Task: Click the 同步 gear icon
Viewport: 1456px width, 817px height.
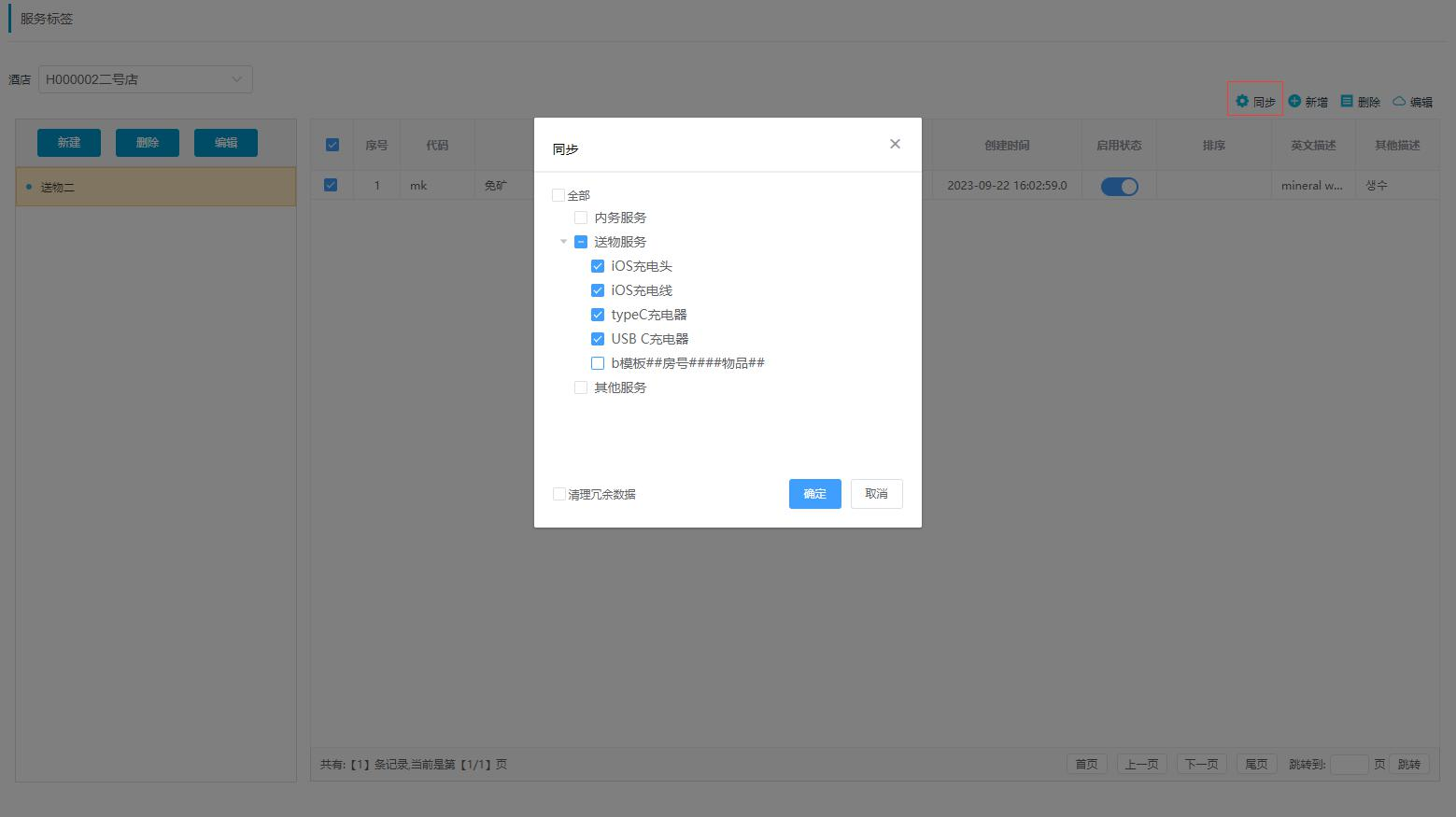Action: (x=1242, y=101)
